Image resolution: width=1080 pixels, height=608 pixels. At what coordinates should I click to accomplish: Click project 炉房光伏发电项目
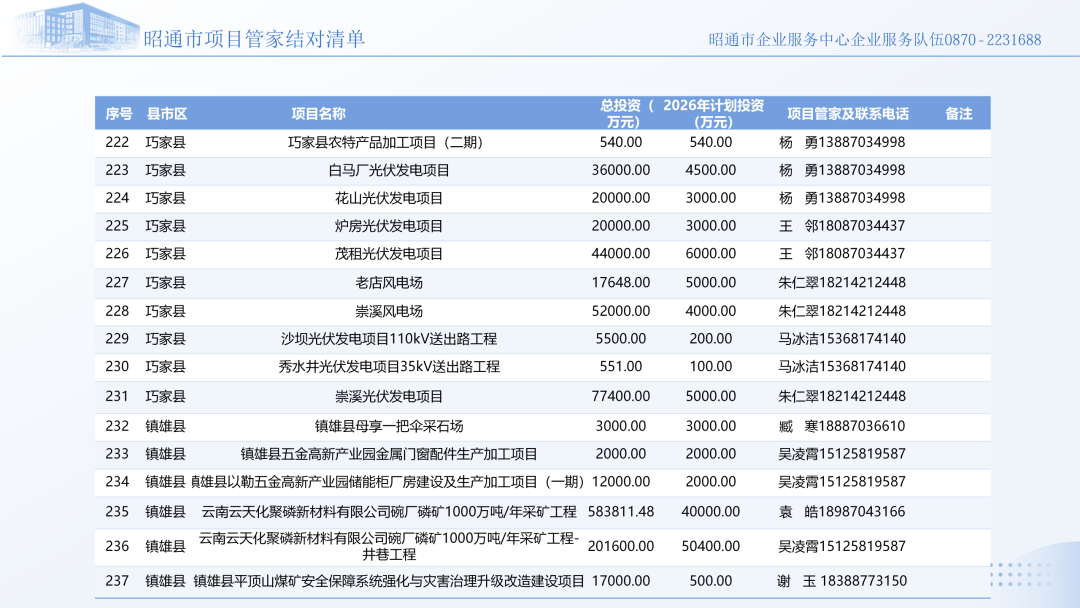click(x=388, y=226)
